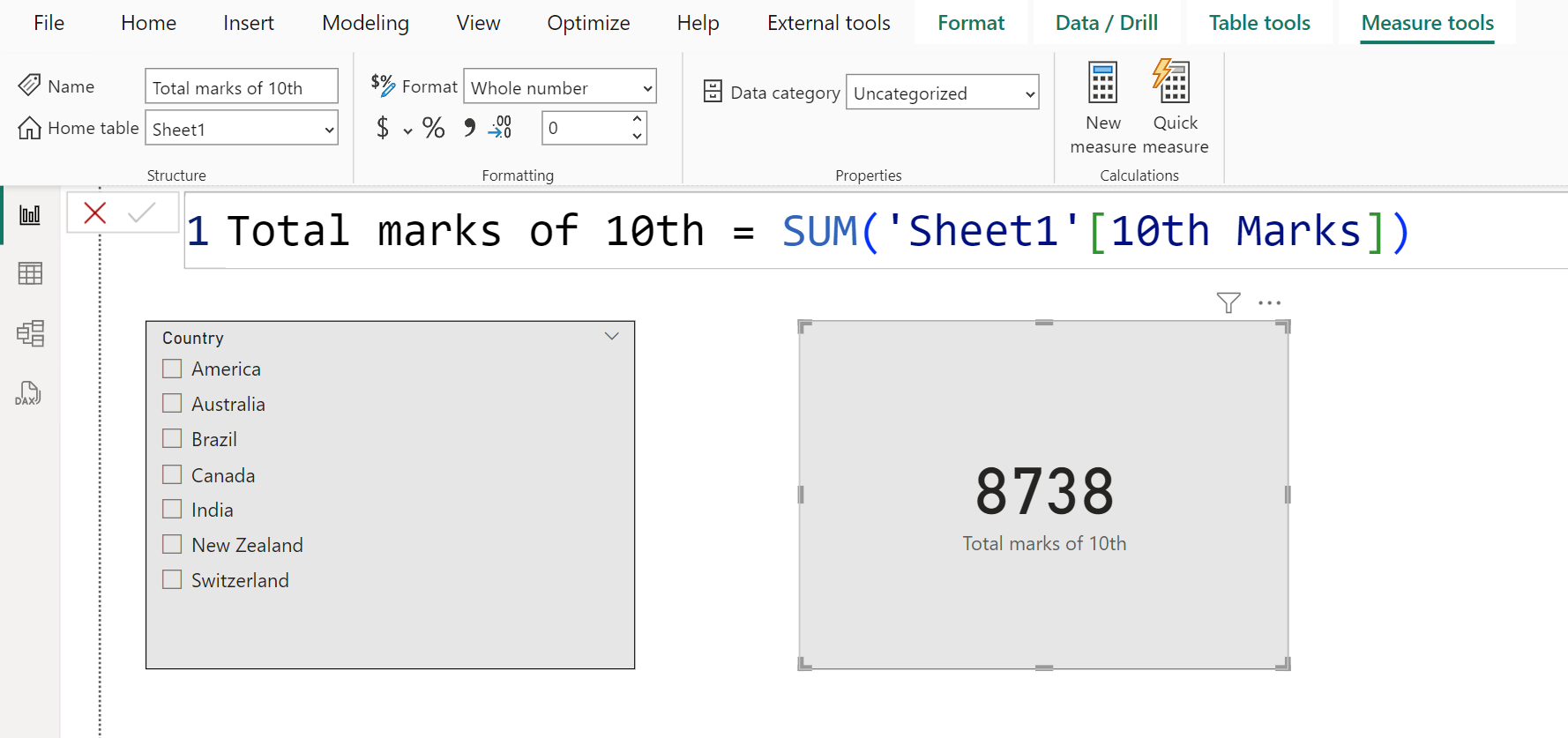1568x738 pixels.
Task: Create a Quick measure
Action: coord(1175,108)
